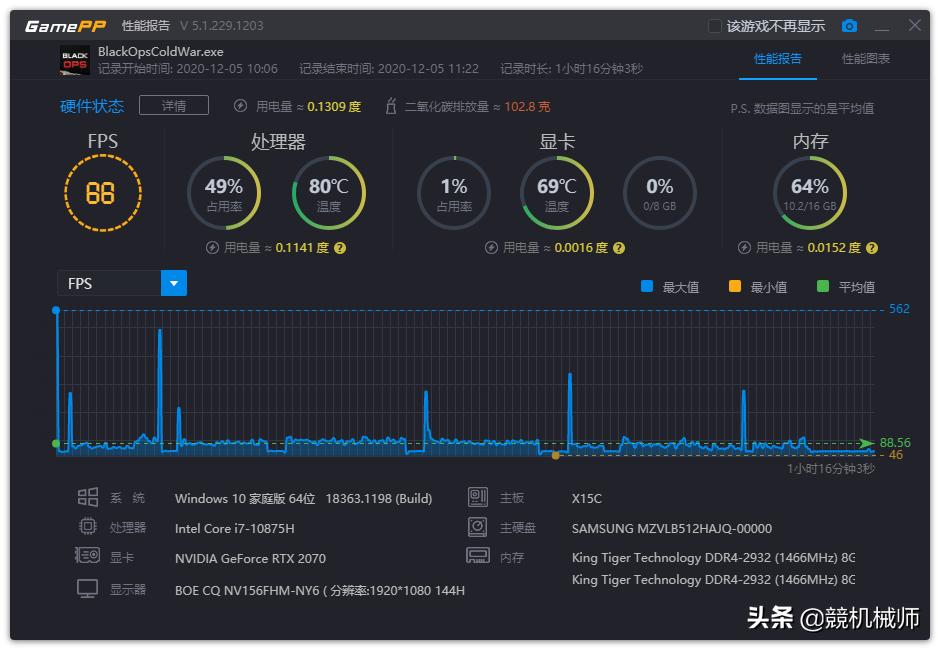Click the help icon beside processor power usage

pyautogui.click(x=340, y=248)
